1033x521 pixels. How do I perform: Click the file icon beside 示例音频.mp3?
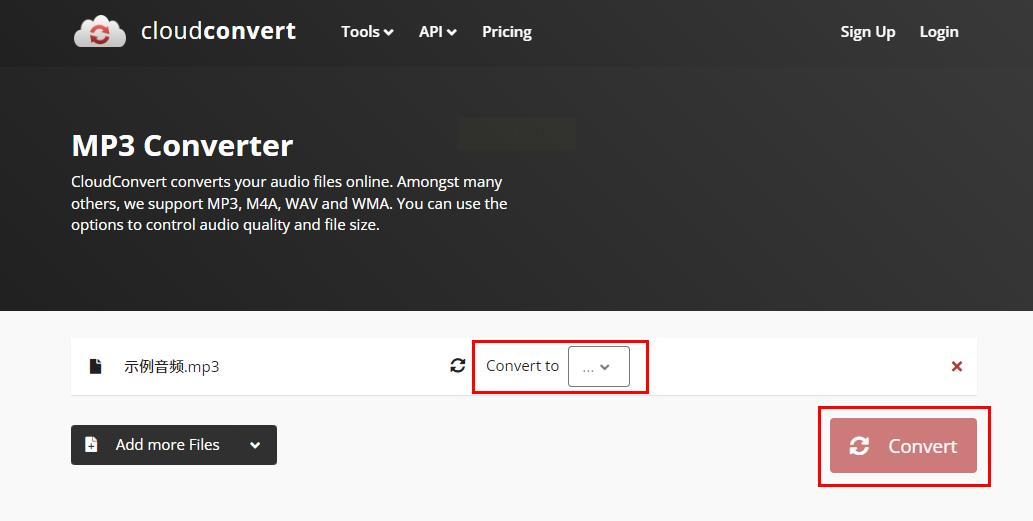click(x=96, y=366)
